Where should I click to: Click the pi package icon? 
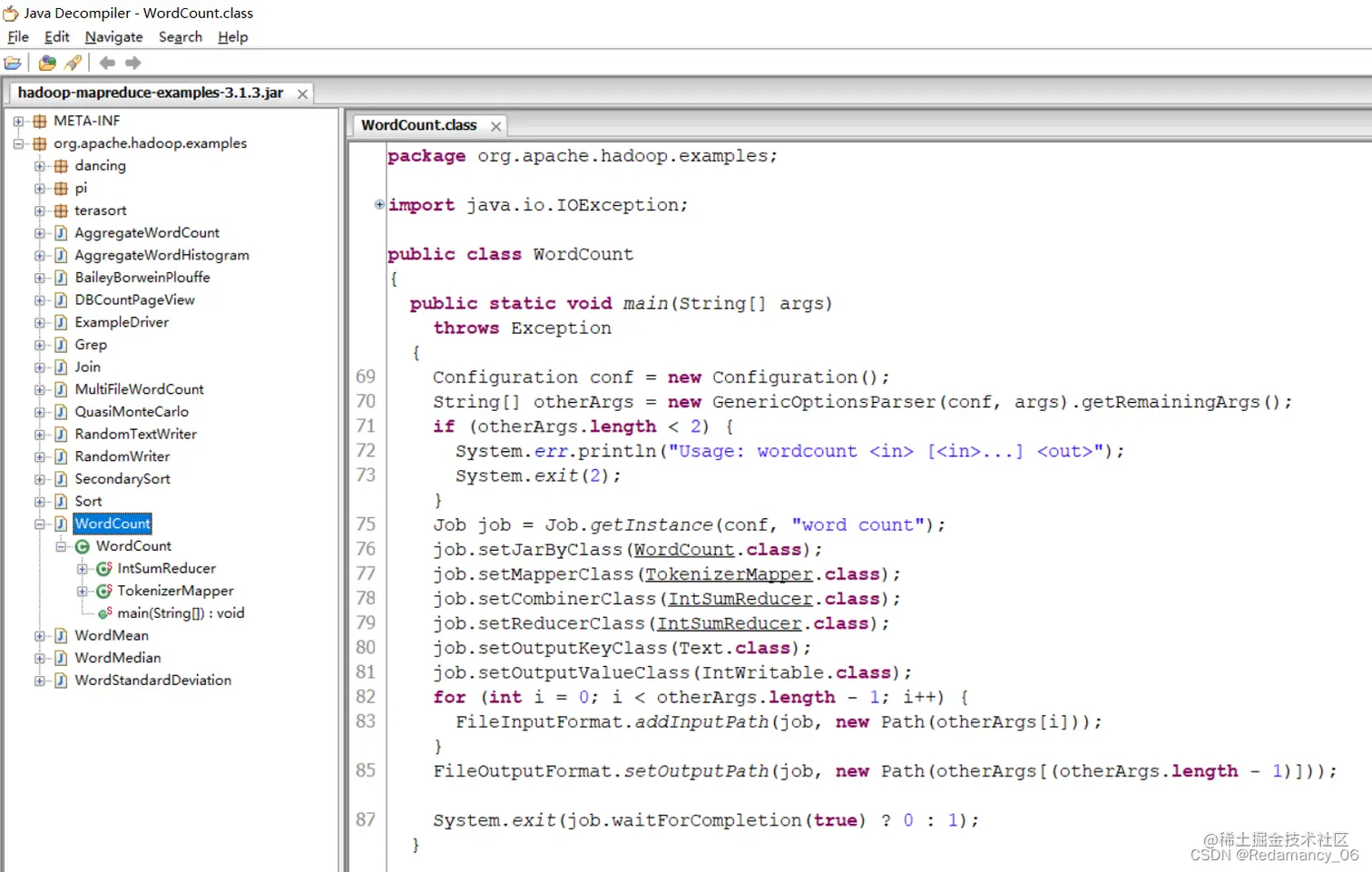[x=61, y=189]
